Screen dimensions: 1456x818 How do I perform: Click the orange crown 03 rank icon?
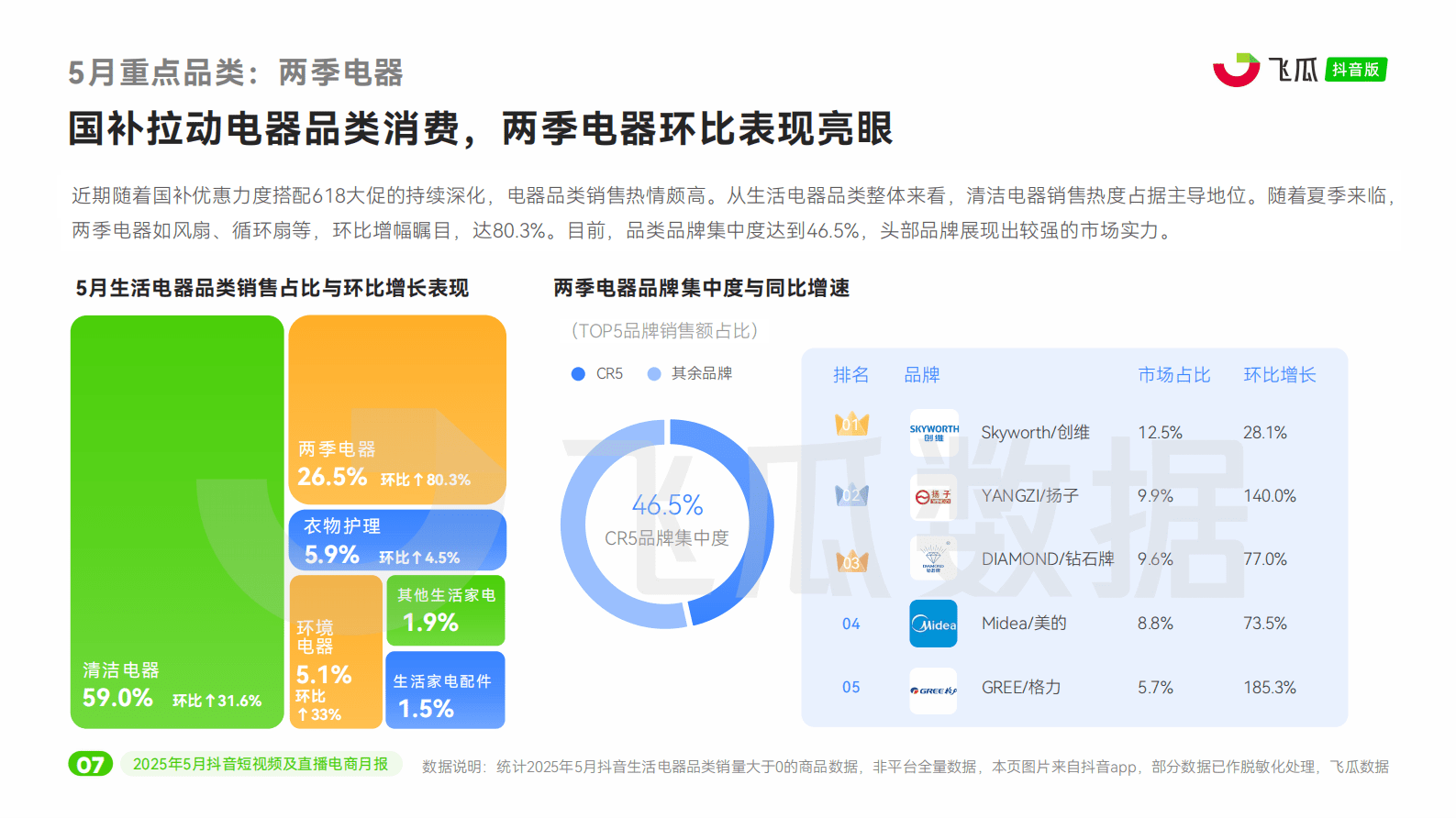click(x=851, y=560)
